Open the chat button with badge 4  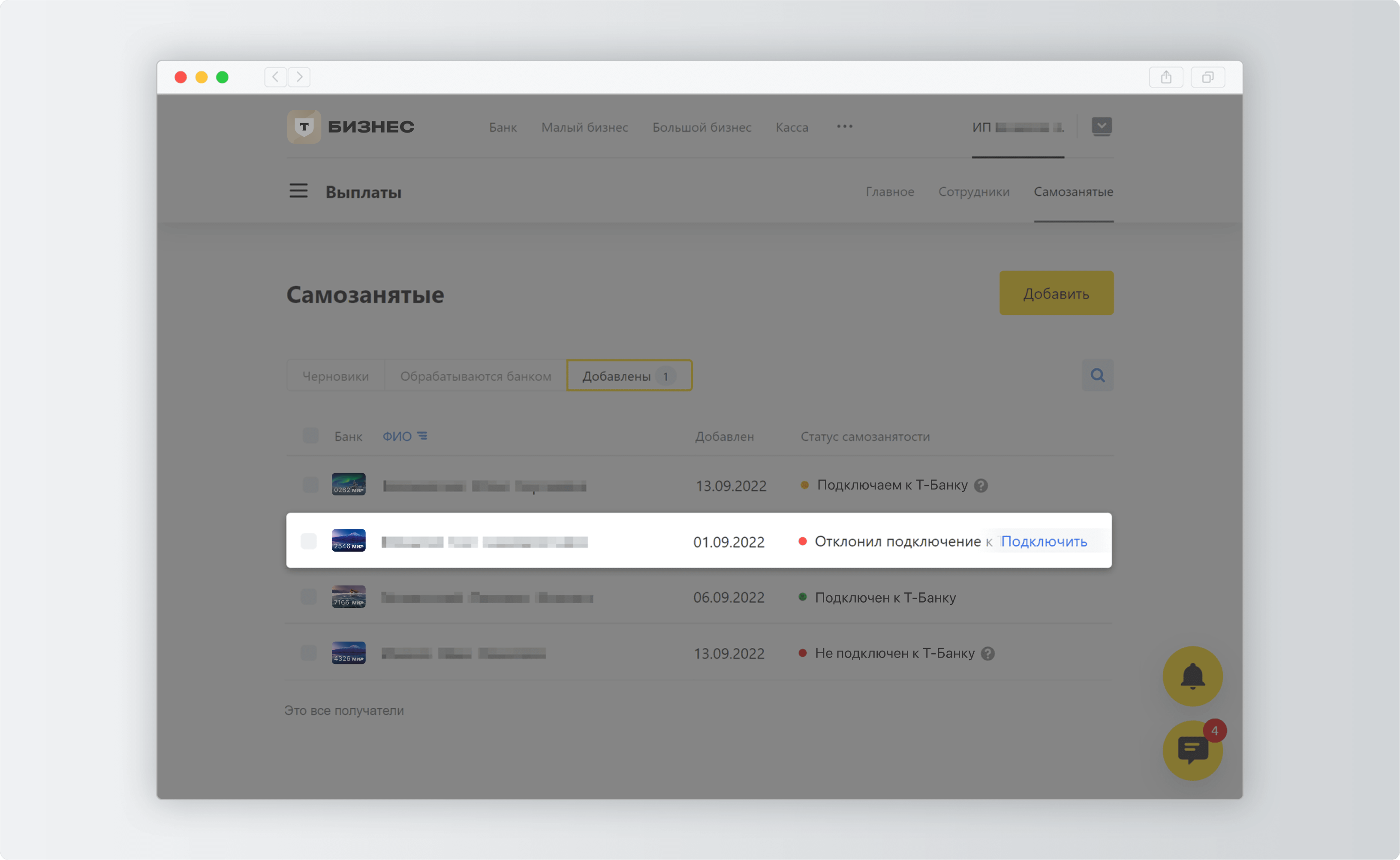1192,751
